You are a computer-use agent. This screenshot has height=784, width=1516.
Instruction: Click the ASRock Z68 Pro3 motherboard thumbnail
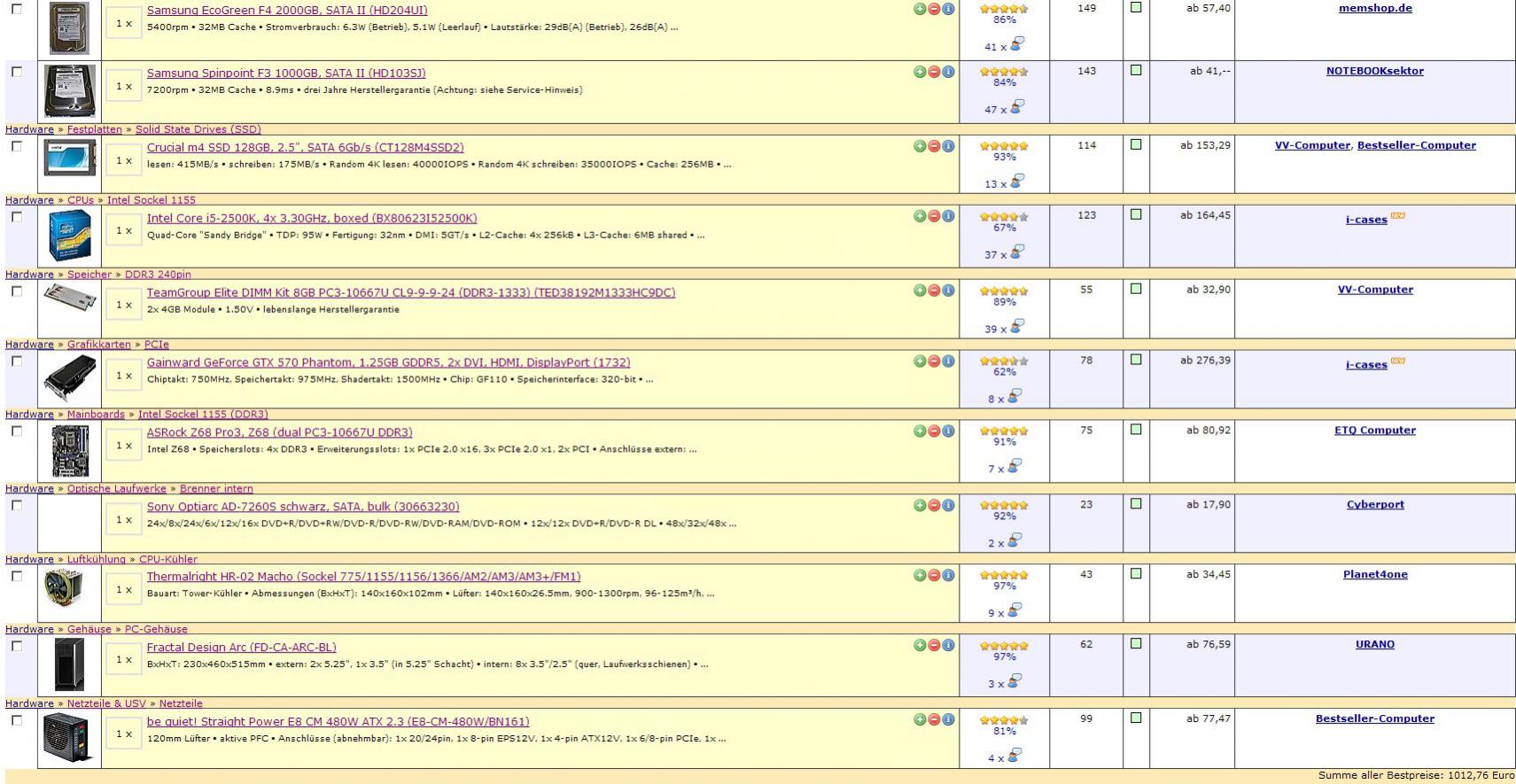click(70, 451)
